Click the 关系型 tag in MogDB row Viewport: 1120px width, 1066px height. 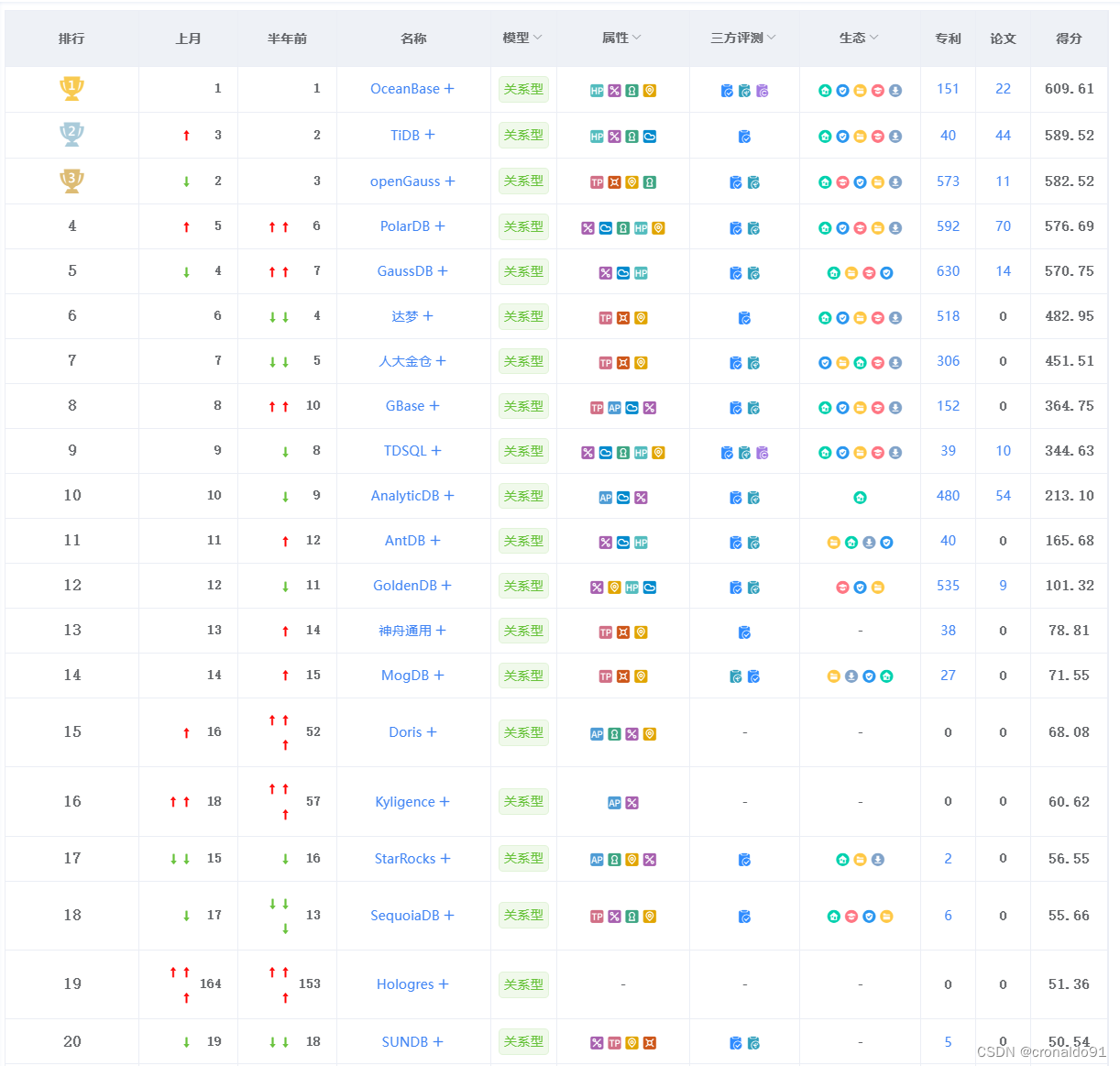pos(523,676)
